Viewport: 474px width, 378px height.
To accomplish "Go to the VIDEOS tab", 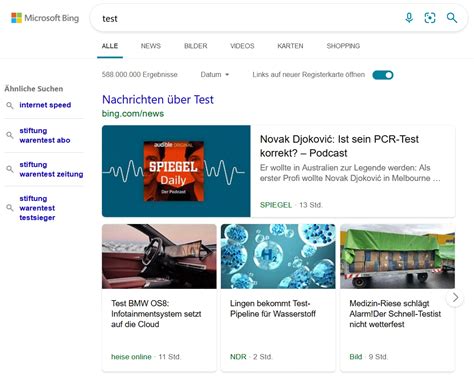I will (242, 46).
